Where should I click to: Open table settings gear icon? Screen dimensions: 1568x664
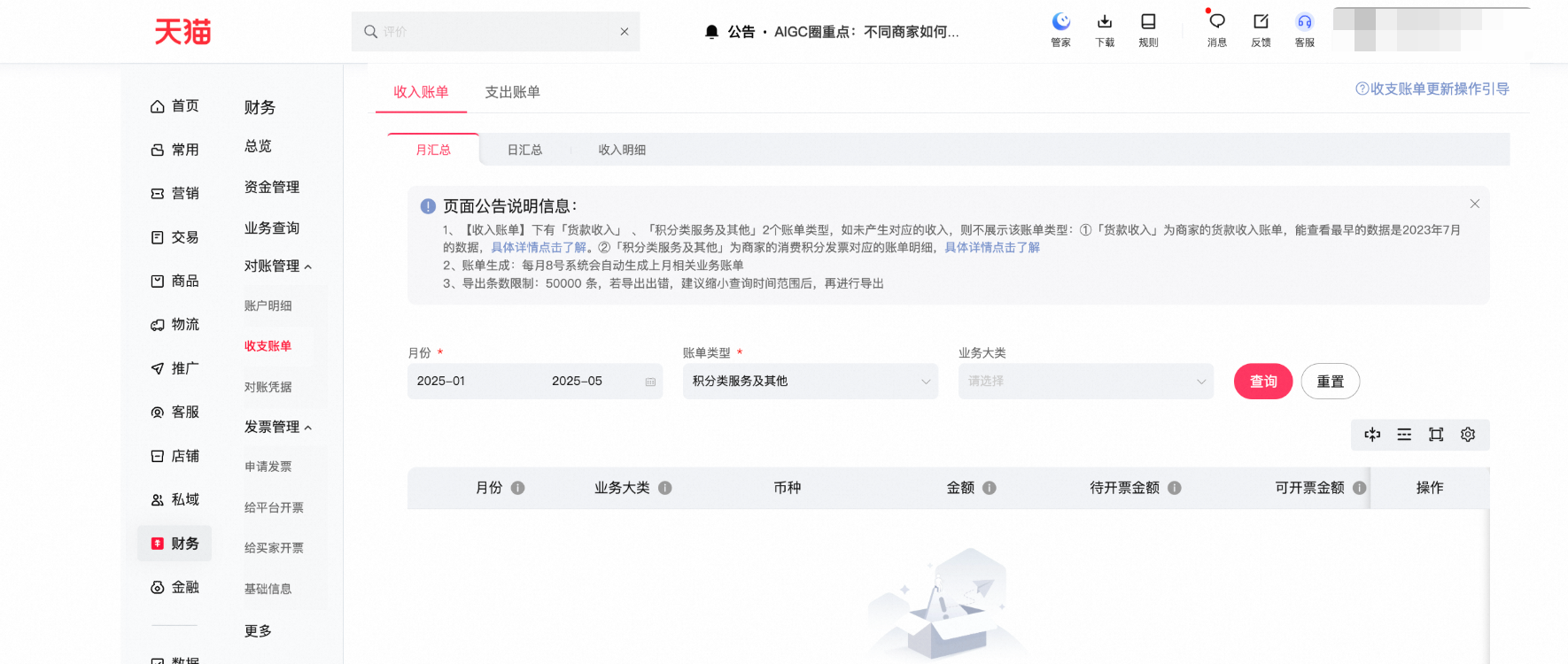(1468, 435)
